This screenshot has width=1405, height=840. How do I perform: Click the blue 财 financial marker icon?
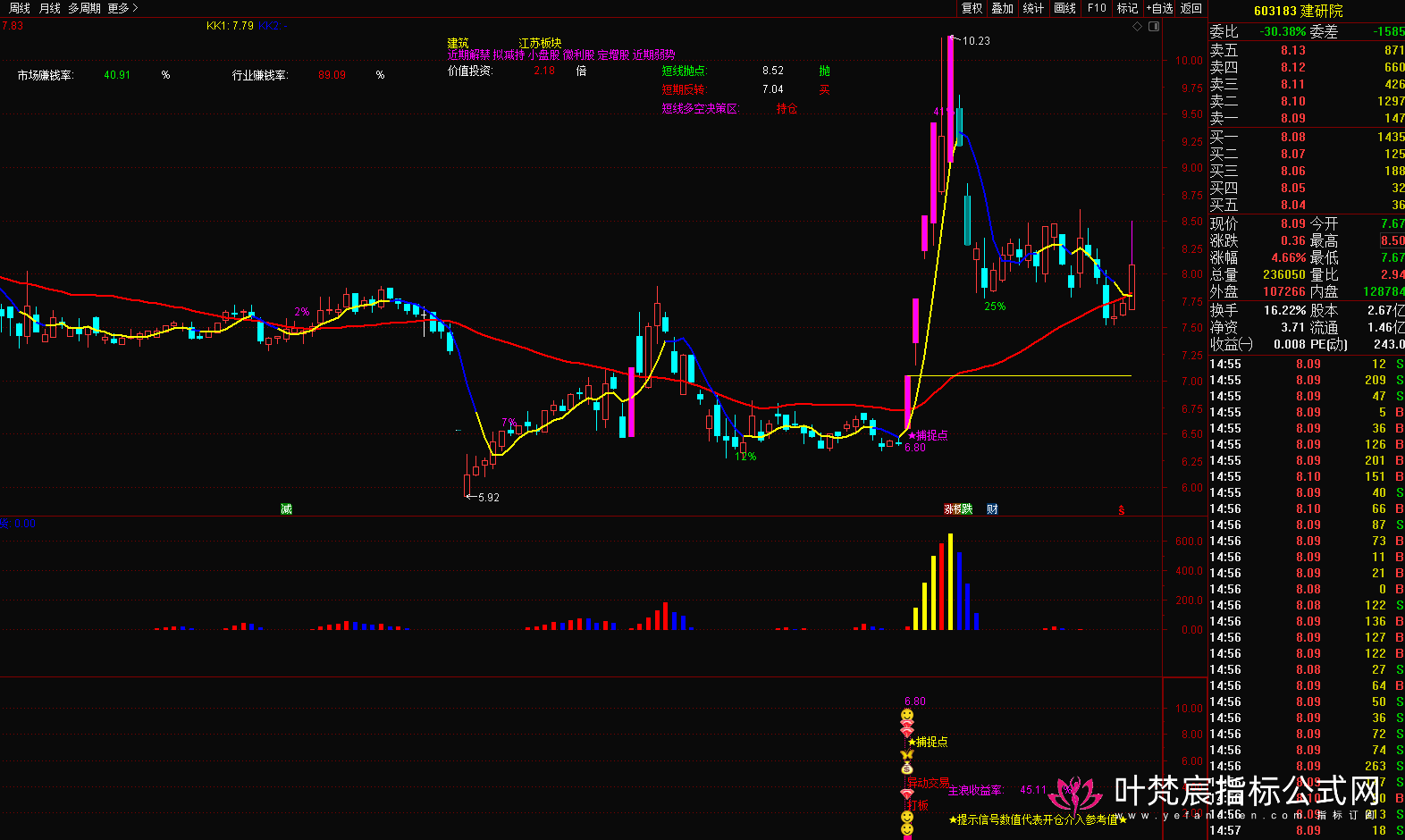tap(992, 509)
